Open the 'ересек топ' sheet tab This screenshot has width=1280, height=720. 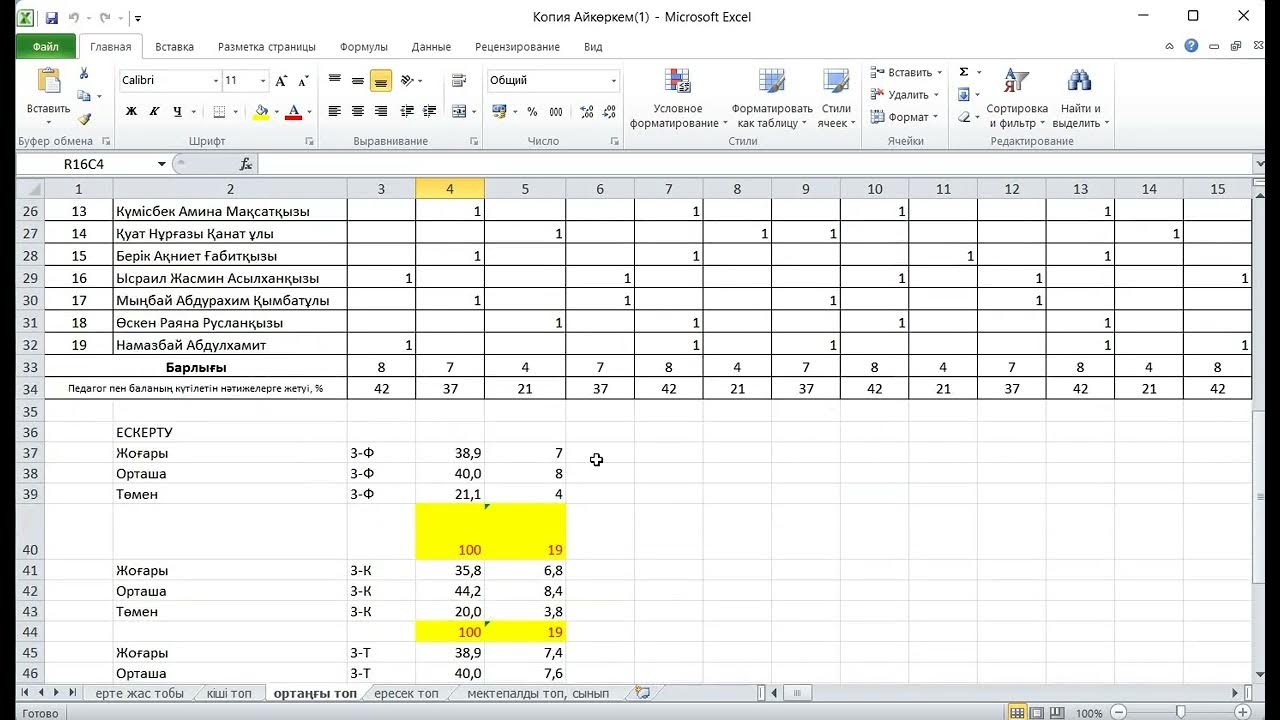pos(406,693)
